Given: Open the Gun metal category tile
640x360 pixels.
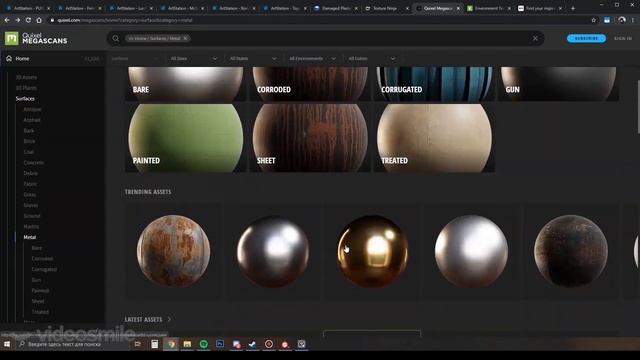Looking at the screenshot, I should 558,84.
